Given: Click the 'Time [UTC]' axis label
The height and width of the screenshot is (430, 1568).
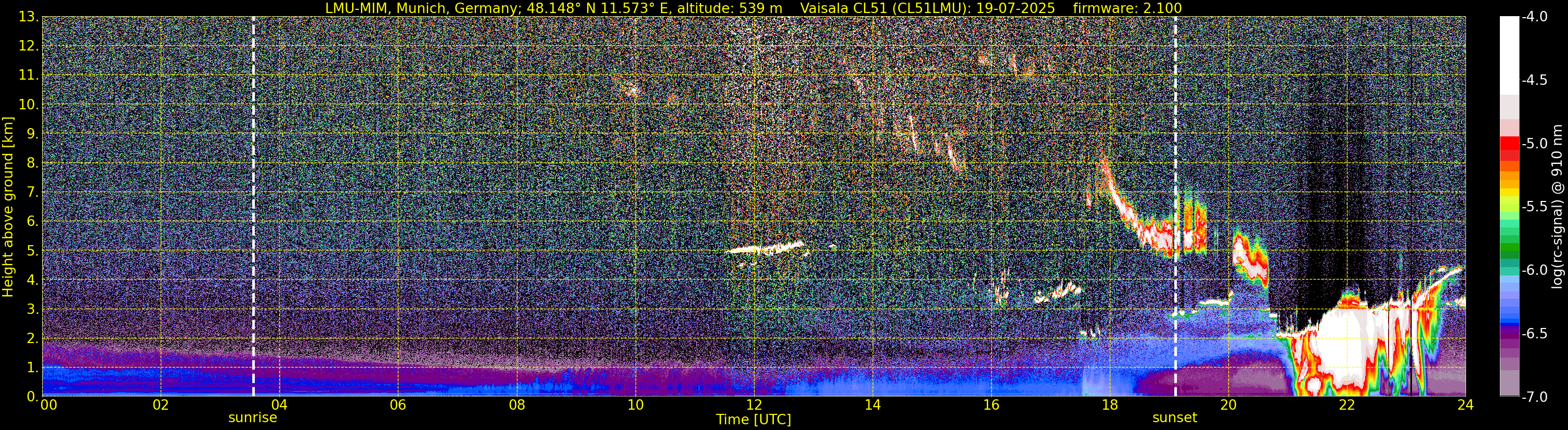Looking at the screenshot, I should (754, 419).
